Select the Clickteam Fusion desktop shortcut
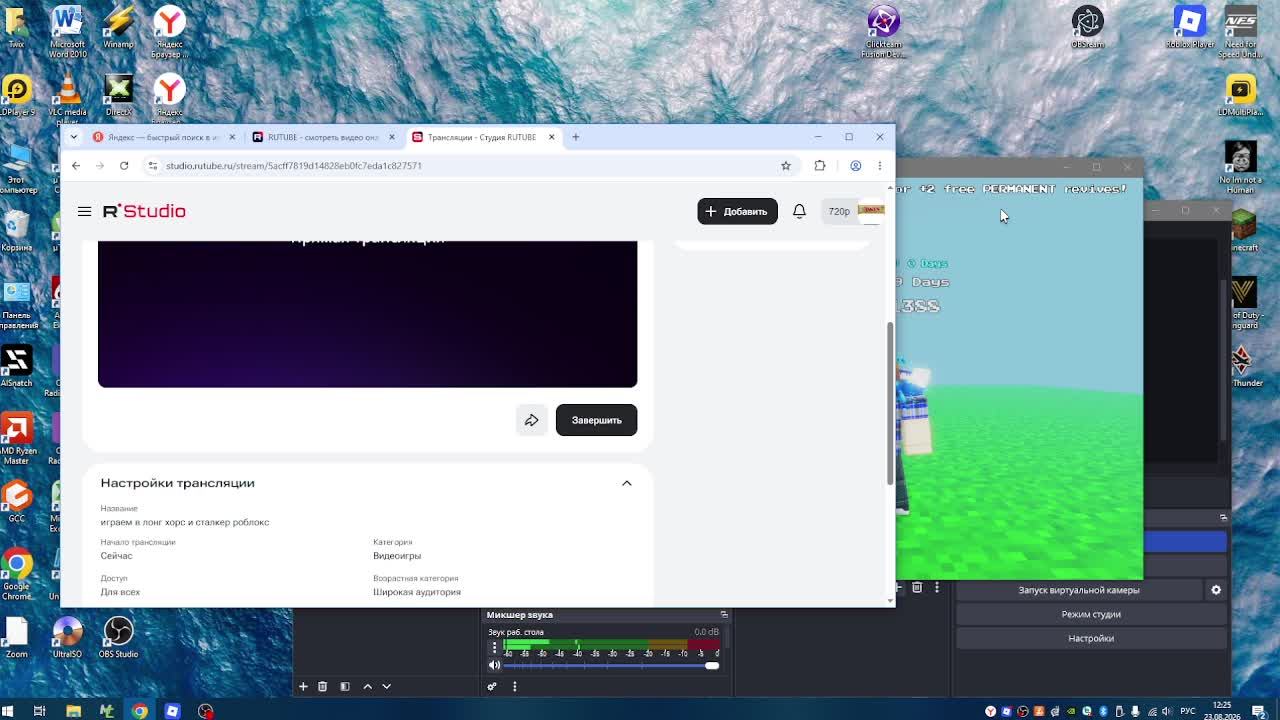Viewport: 1280px width, 720px height. coord(883,30)
